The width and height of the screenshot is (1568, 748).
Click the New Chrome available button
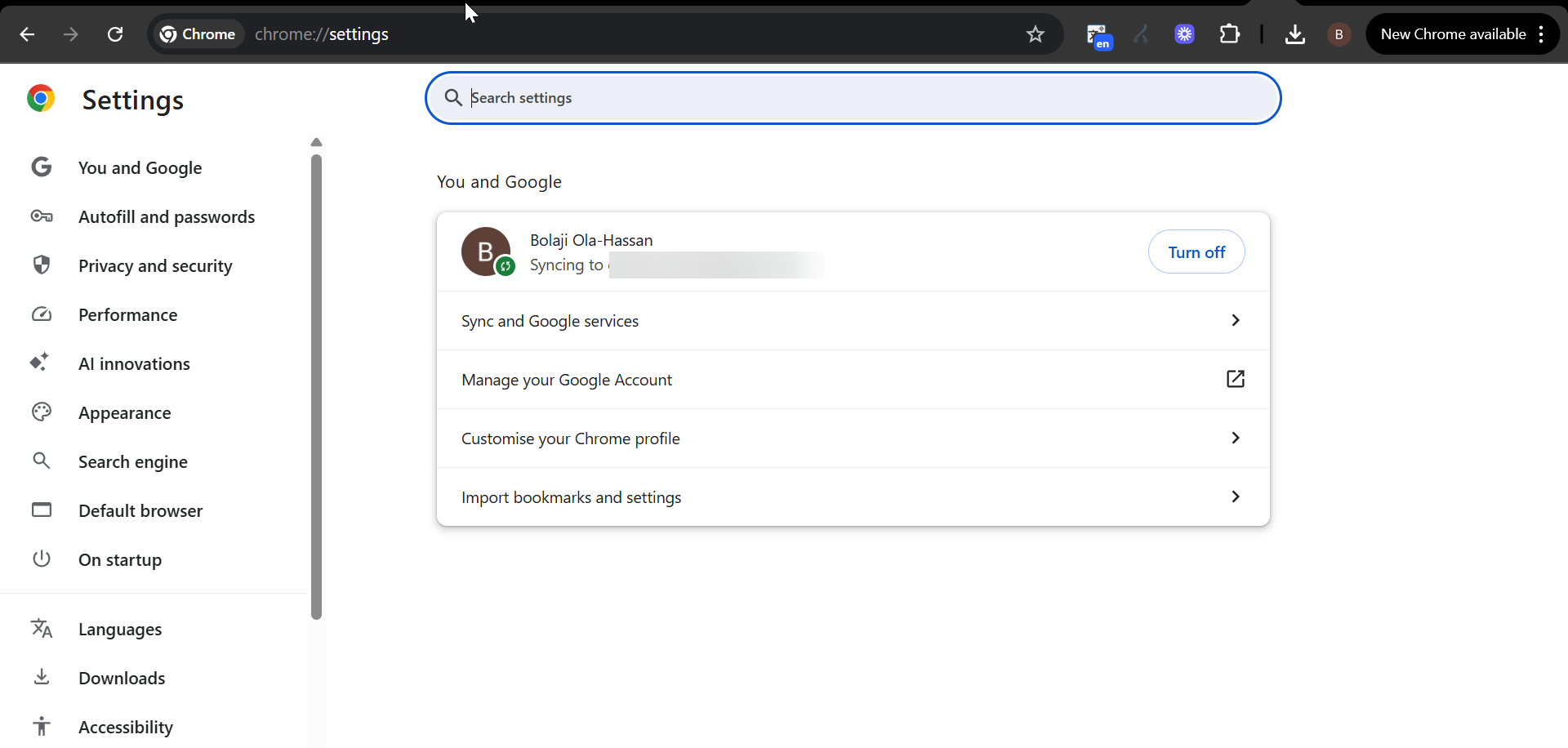click(1452, 34)
